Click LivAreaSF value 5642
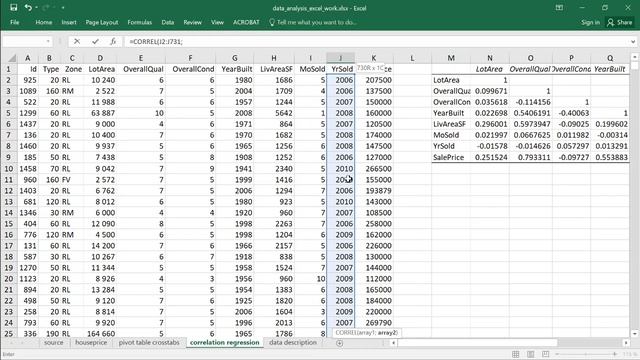Image resolution: width=640 pixels, height=360 pixels. click(x=274, y=113)
